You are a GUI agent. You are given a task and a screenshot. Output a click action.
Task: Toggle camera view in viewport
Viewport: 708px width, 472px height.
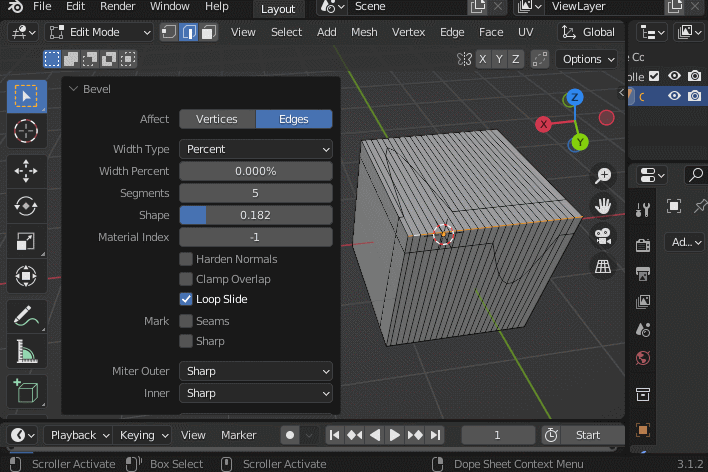click(603, 236)
